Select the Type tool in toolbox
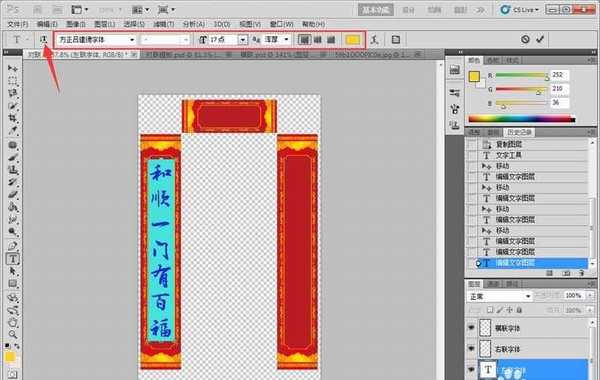Image resolution: width=600 pixels, height=380 pixels. coord(13,259)
